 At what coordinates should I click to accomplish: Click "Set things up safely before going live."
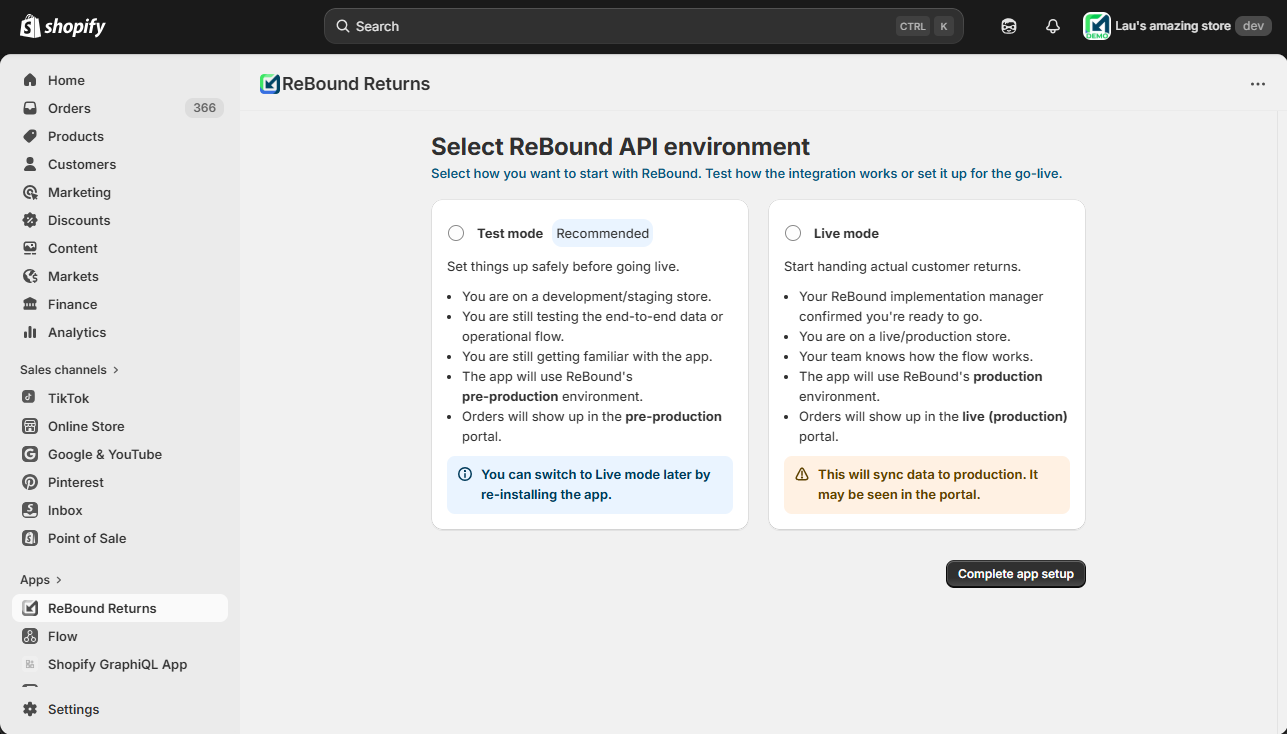(563, 267)
